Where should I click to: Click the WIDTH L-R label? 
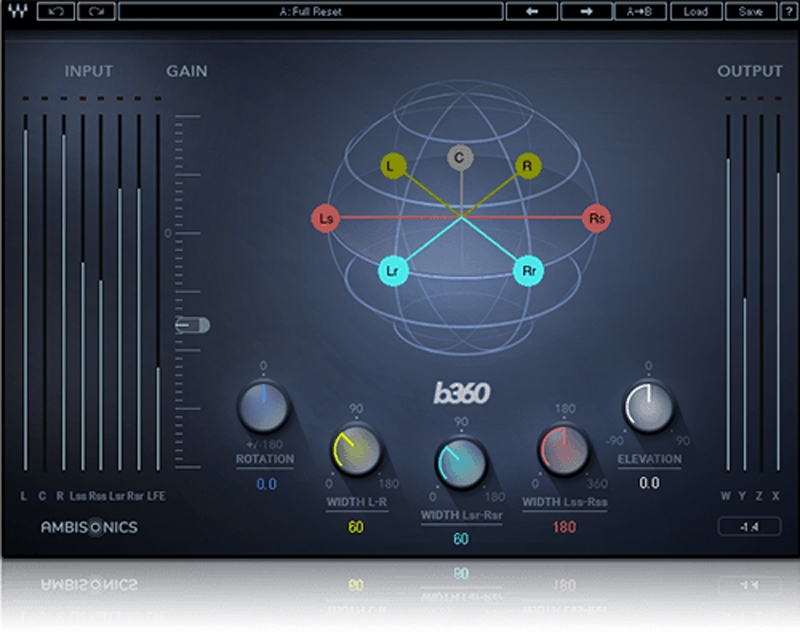357,502
